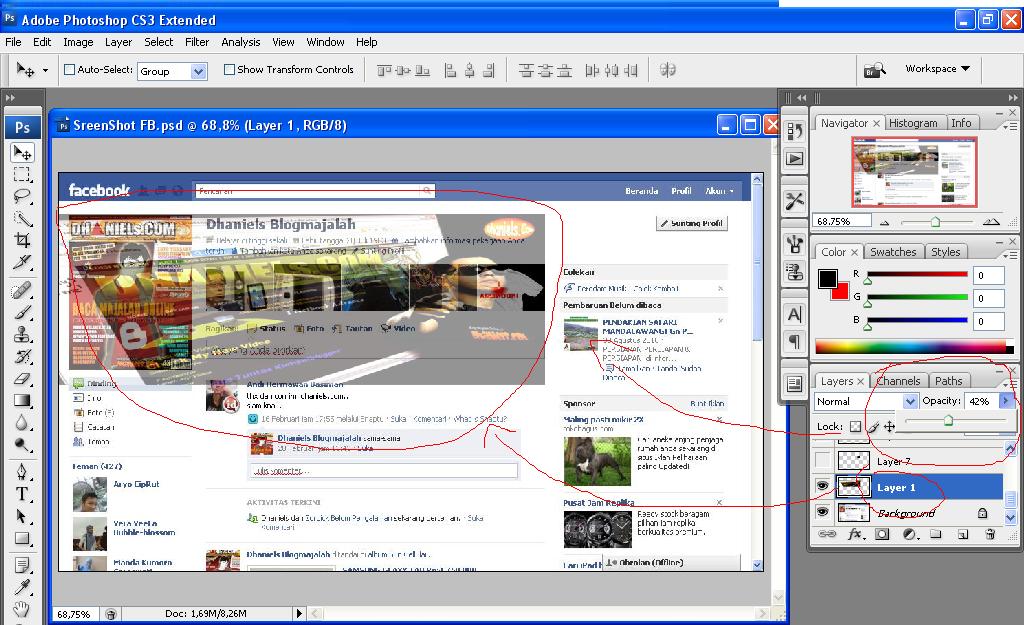Switch to the Swatches tab
1024x625 pixels.
tap(893, 251)
